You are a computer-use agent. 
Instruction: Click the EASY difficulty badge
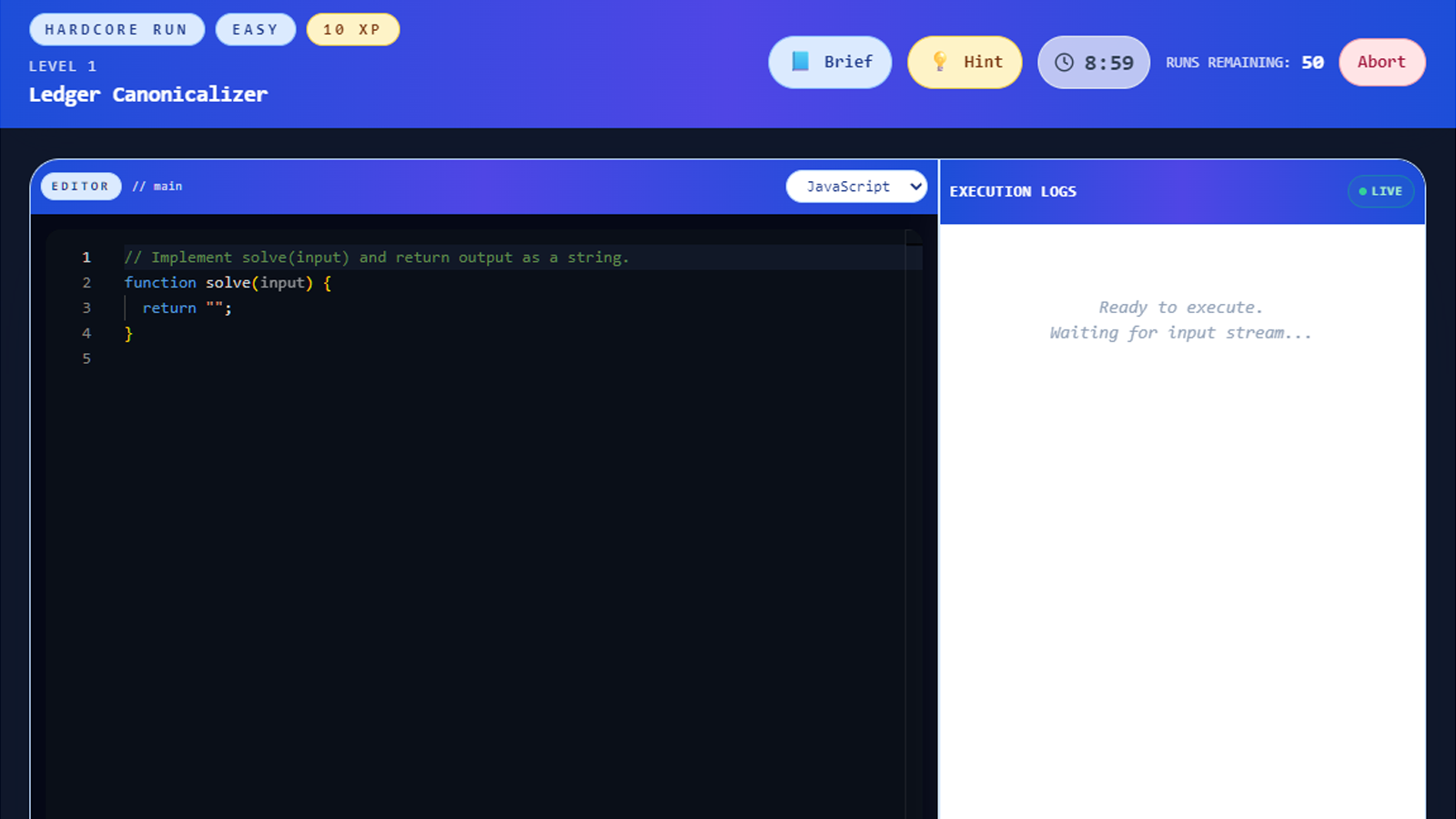(256, 29)
